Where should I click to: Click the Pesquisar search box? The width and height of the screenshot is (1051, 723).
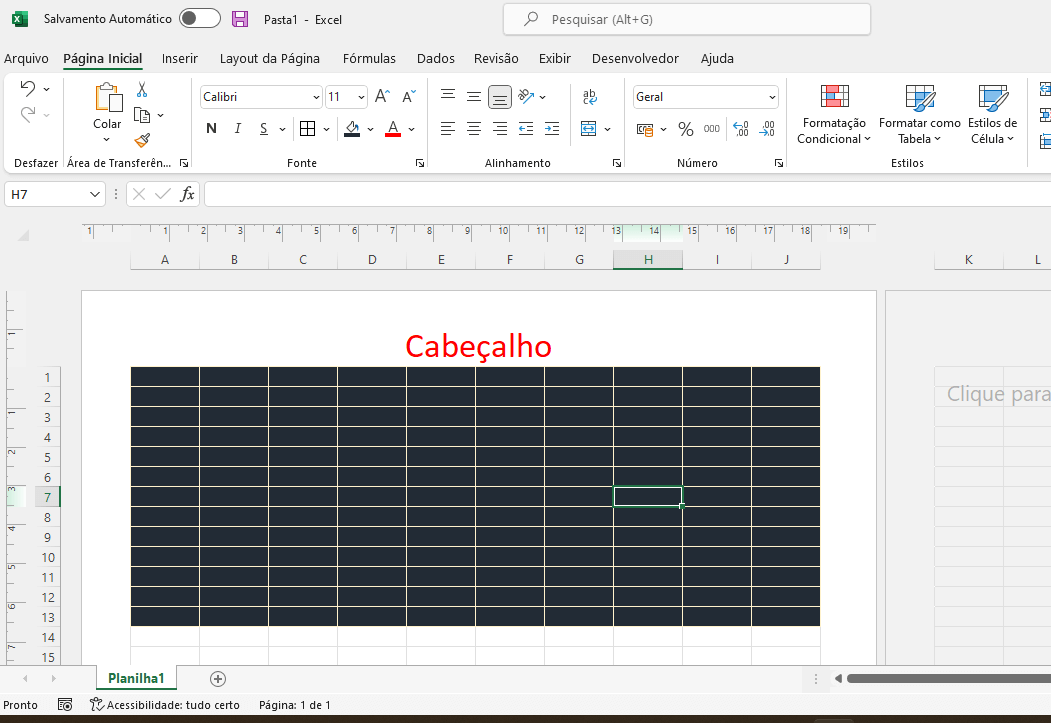687,19
